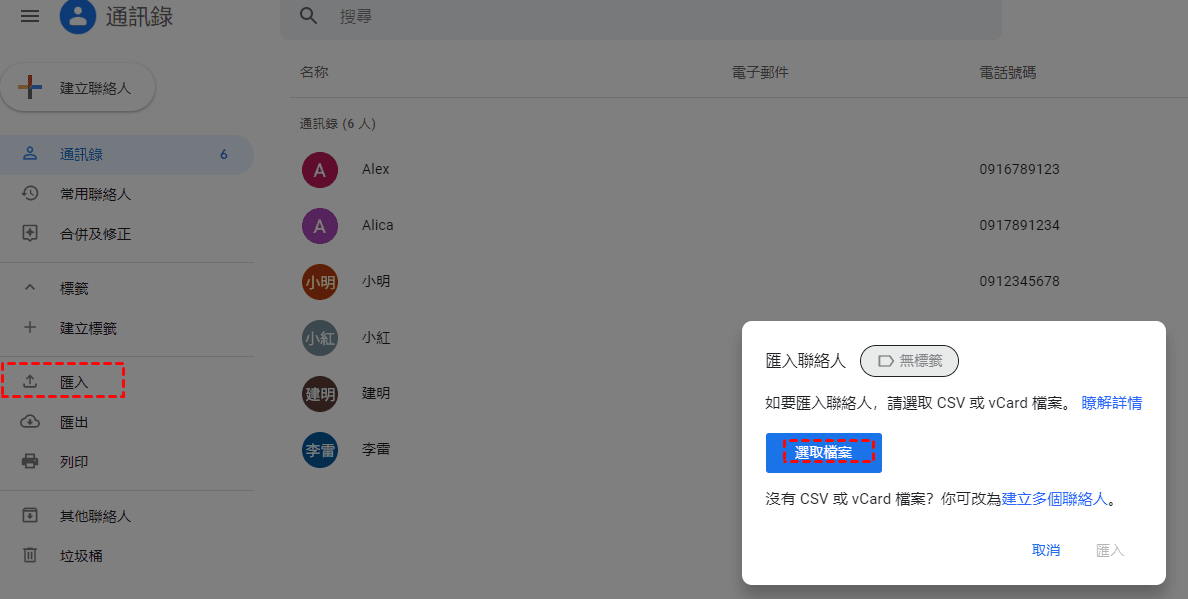
Task: Click the Google Contacts logo icon
Action: click(78, 17)
